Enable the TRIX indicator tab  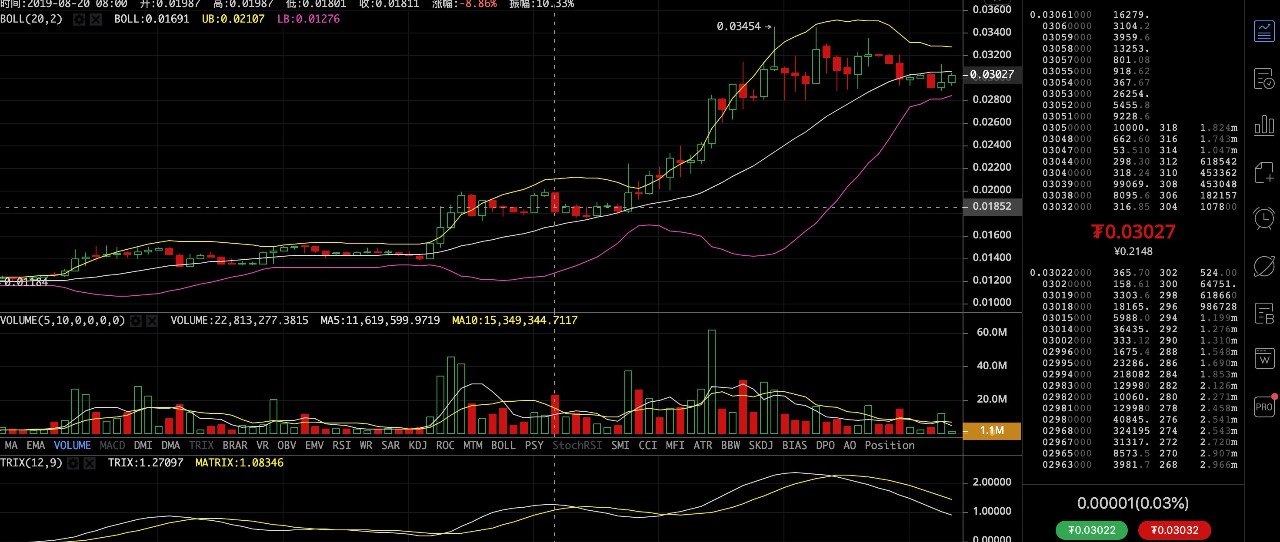pos(202,445)
